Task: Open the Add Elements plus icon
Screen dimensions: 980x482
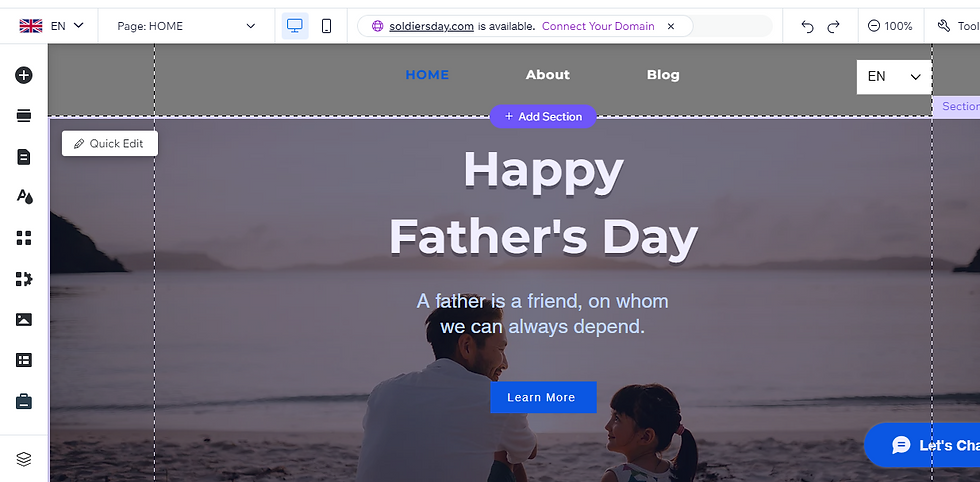Action: (x=23, y=75)
